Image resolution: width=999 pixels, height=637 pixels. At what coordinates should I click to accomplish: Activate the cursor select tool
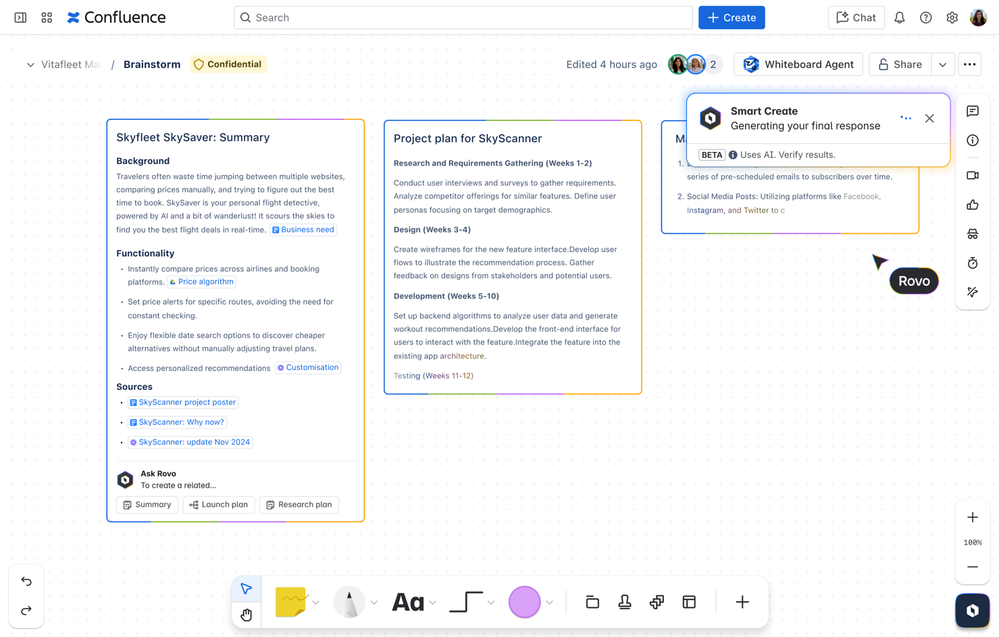246,589
